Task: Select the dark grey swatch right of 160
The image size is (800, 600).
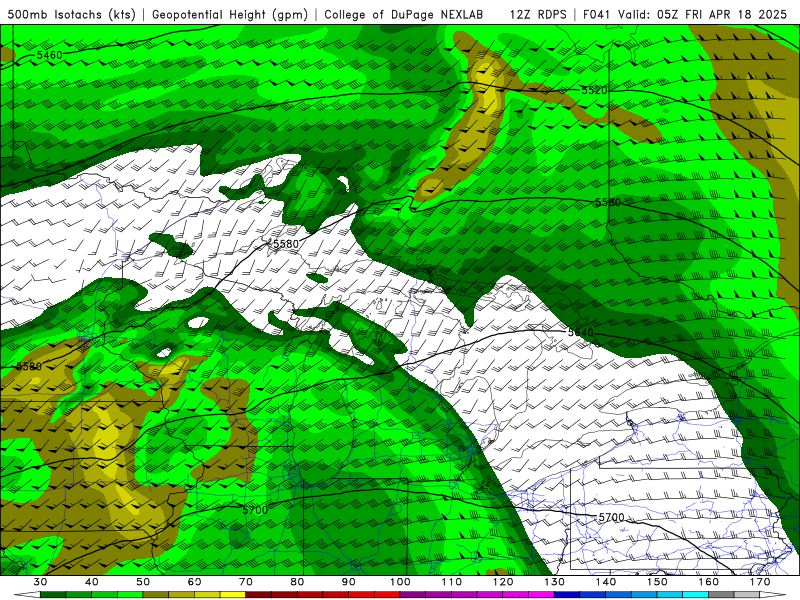Action: pos(722,595)
